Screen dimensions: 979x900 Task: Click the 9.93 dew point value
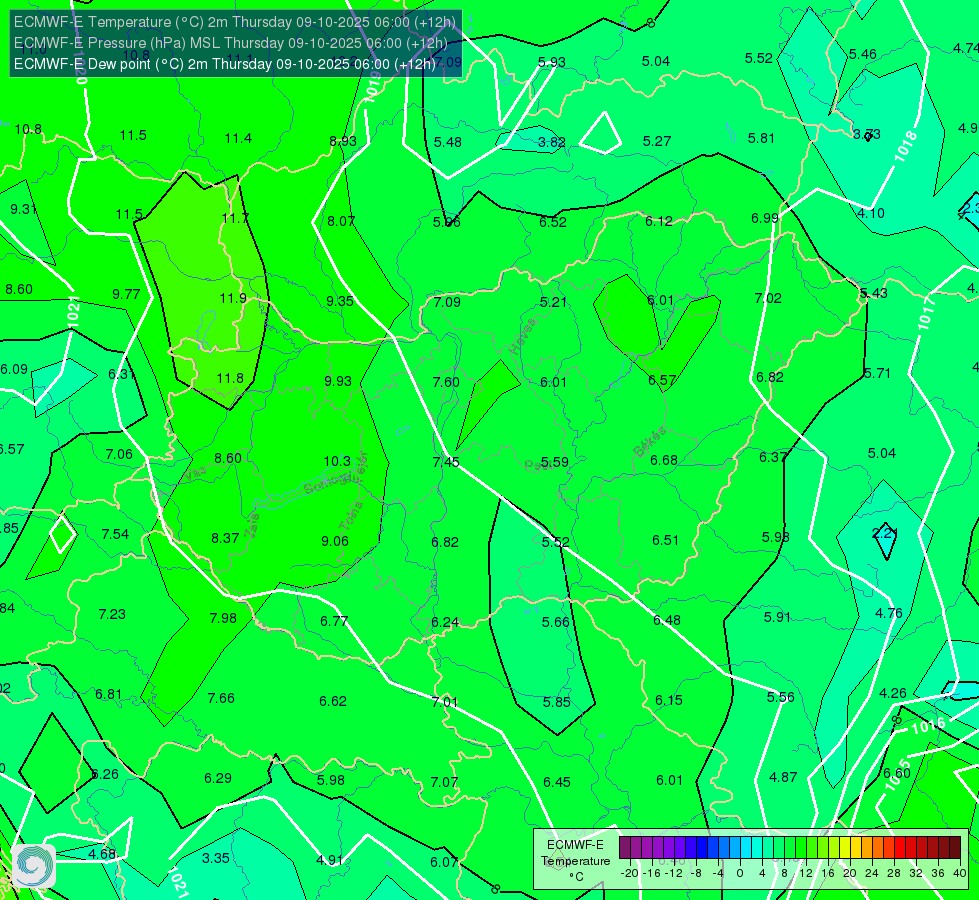pos(338,380)
